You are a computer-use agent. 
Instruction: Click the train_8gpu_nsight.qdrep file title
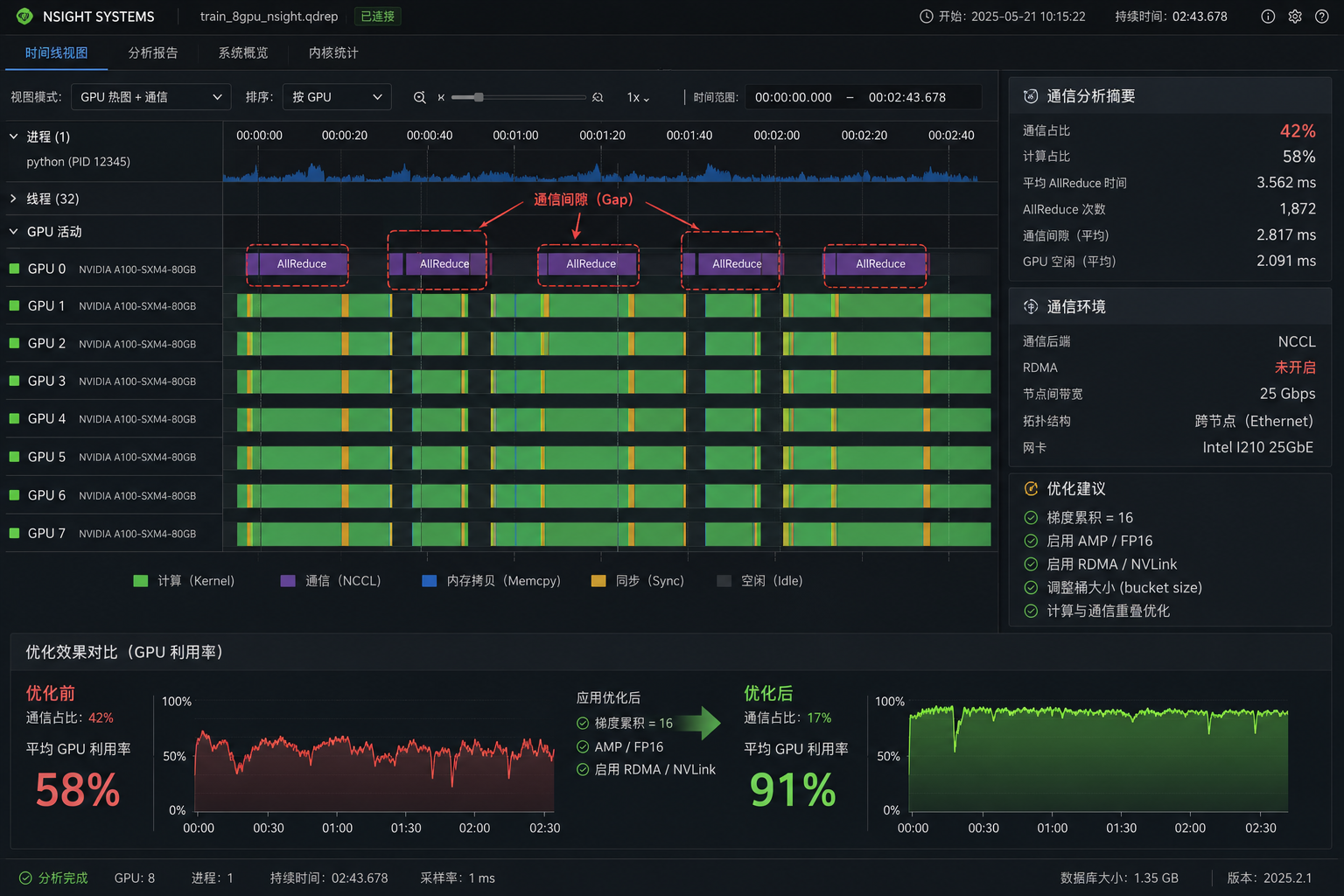pos(269,17)
